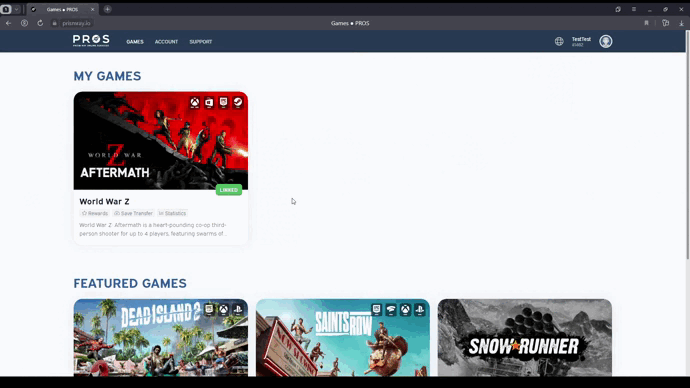Click the Xbox icon on World War Z card

(195, 102)
